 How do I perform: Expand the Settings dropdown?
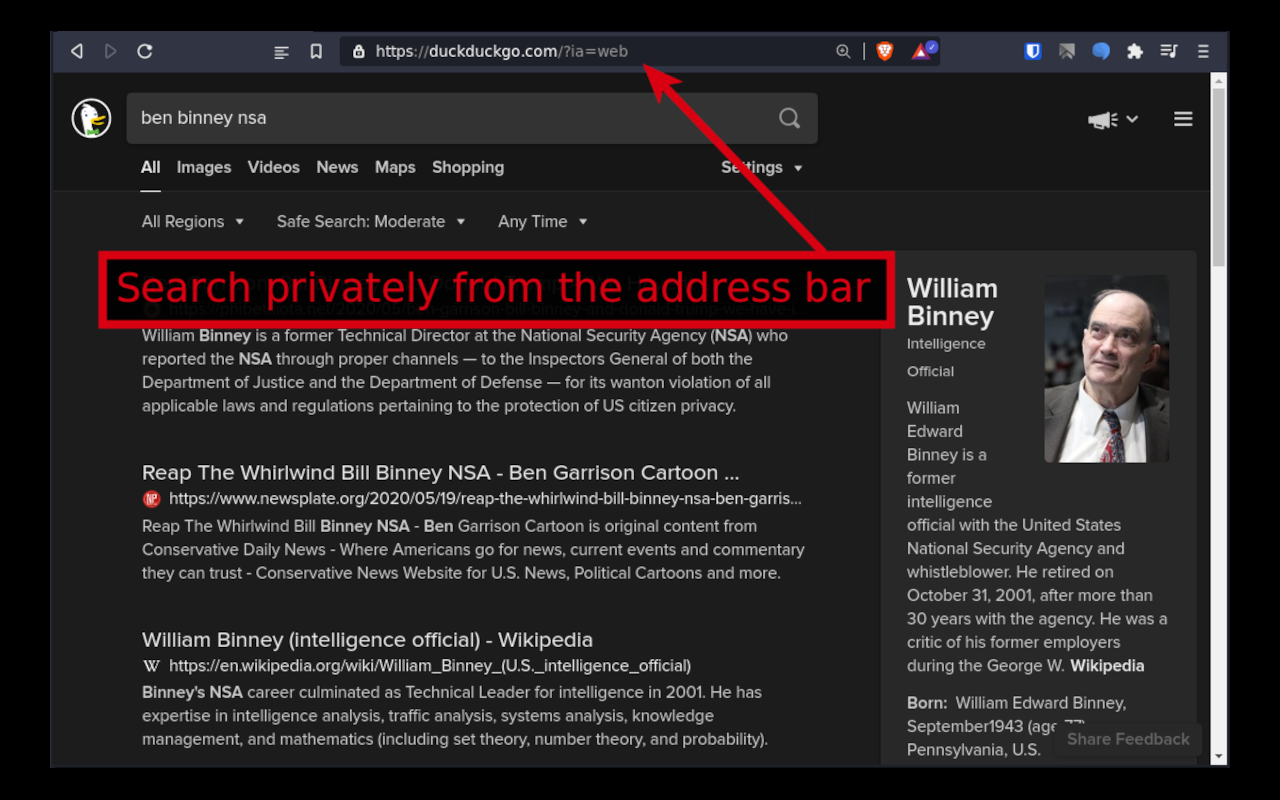(762, 168)
